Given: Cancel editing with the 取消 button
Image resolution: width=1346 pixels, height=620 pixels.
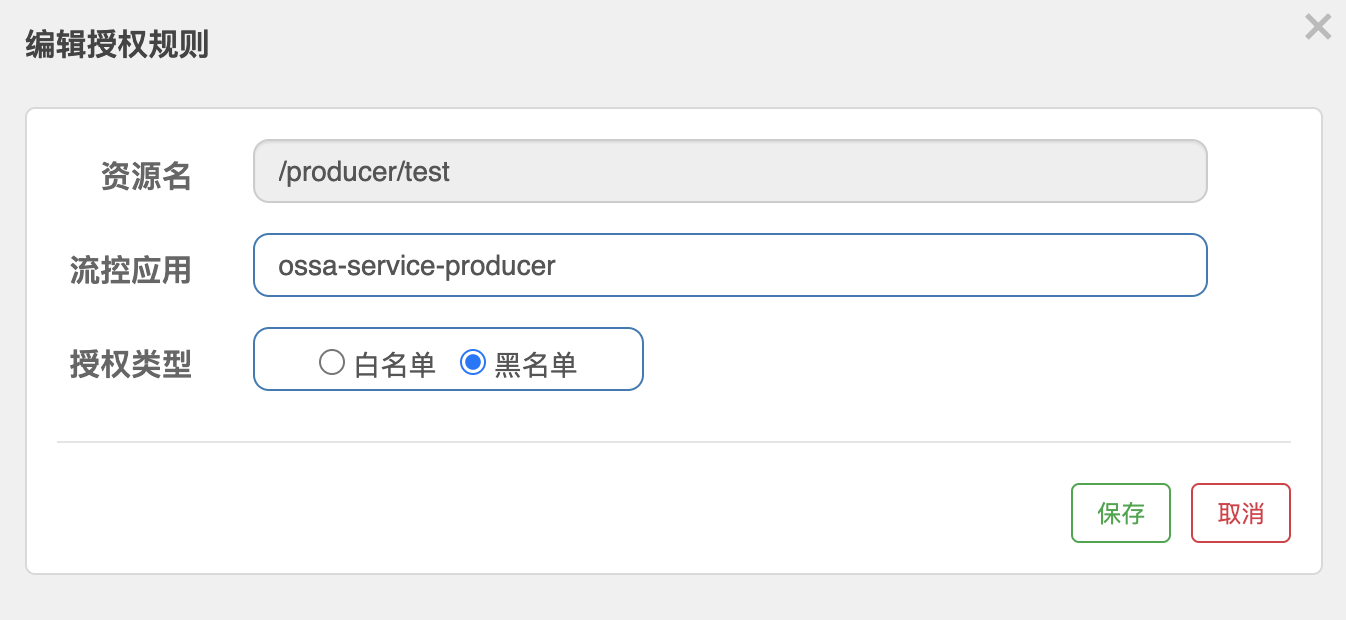Looking at the screenshot, I should point(1241,513).
